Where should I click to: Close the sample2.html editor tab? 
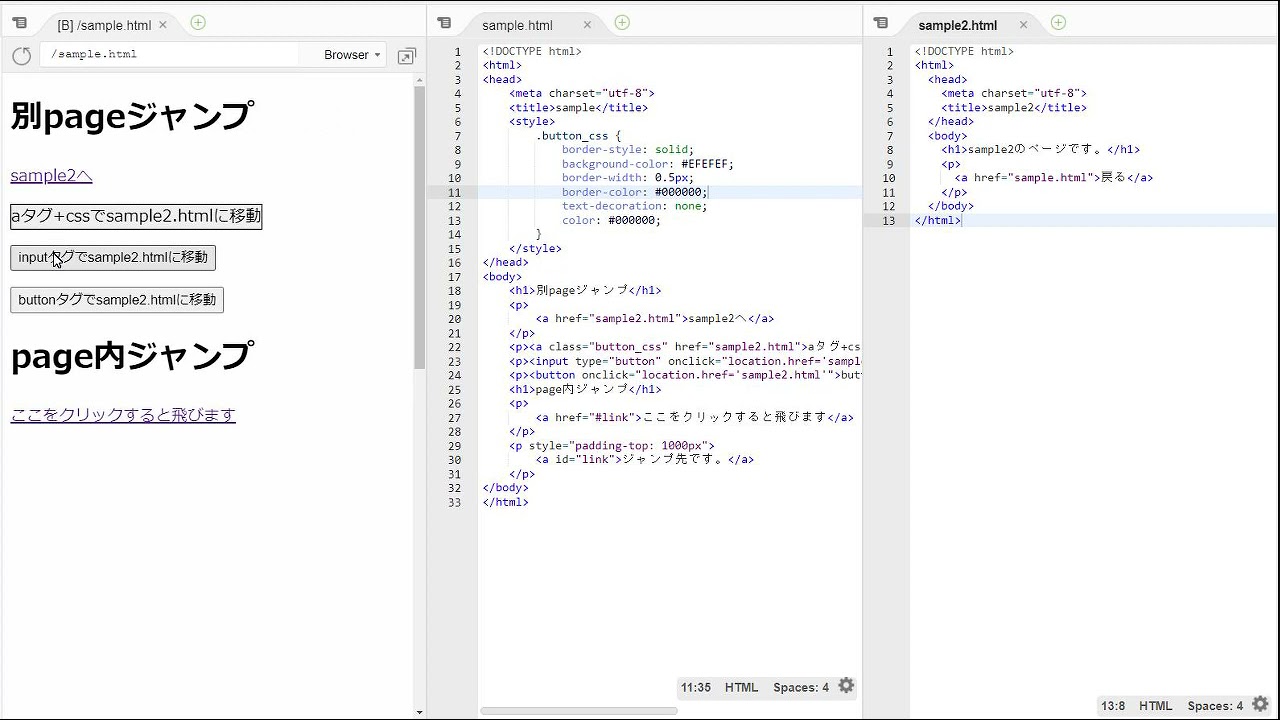pos(1023,25)
